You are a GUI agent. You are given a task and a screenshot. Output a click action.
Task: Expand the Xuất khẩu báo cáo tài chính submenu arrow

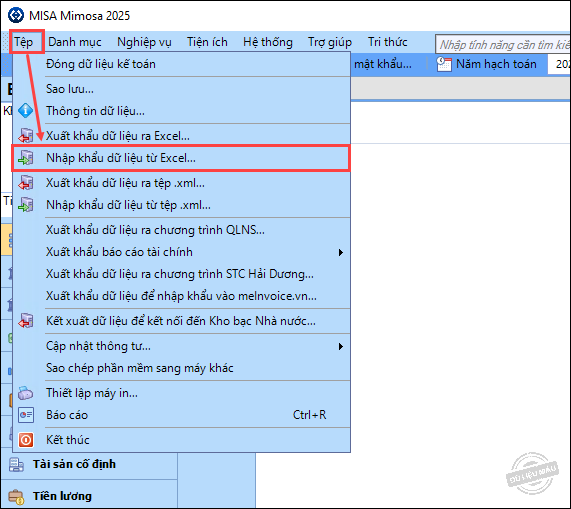click(x=340, y=252)
